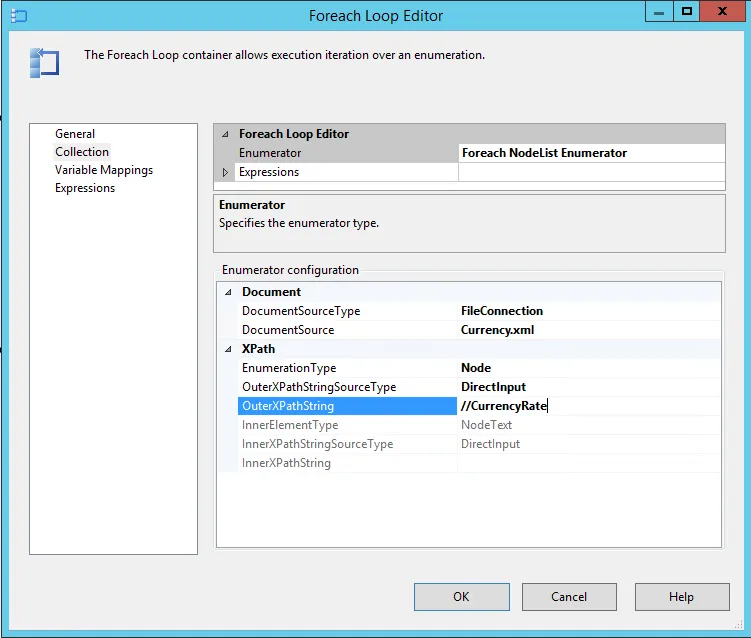This screenshot has width=751, height=638.
Task: Open the Variable Mappings page
Action: point(104,170)
